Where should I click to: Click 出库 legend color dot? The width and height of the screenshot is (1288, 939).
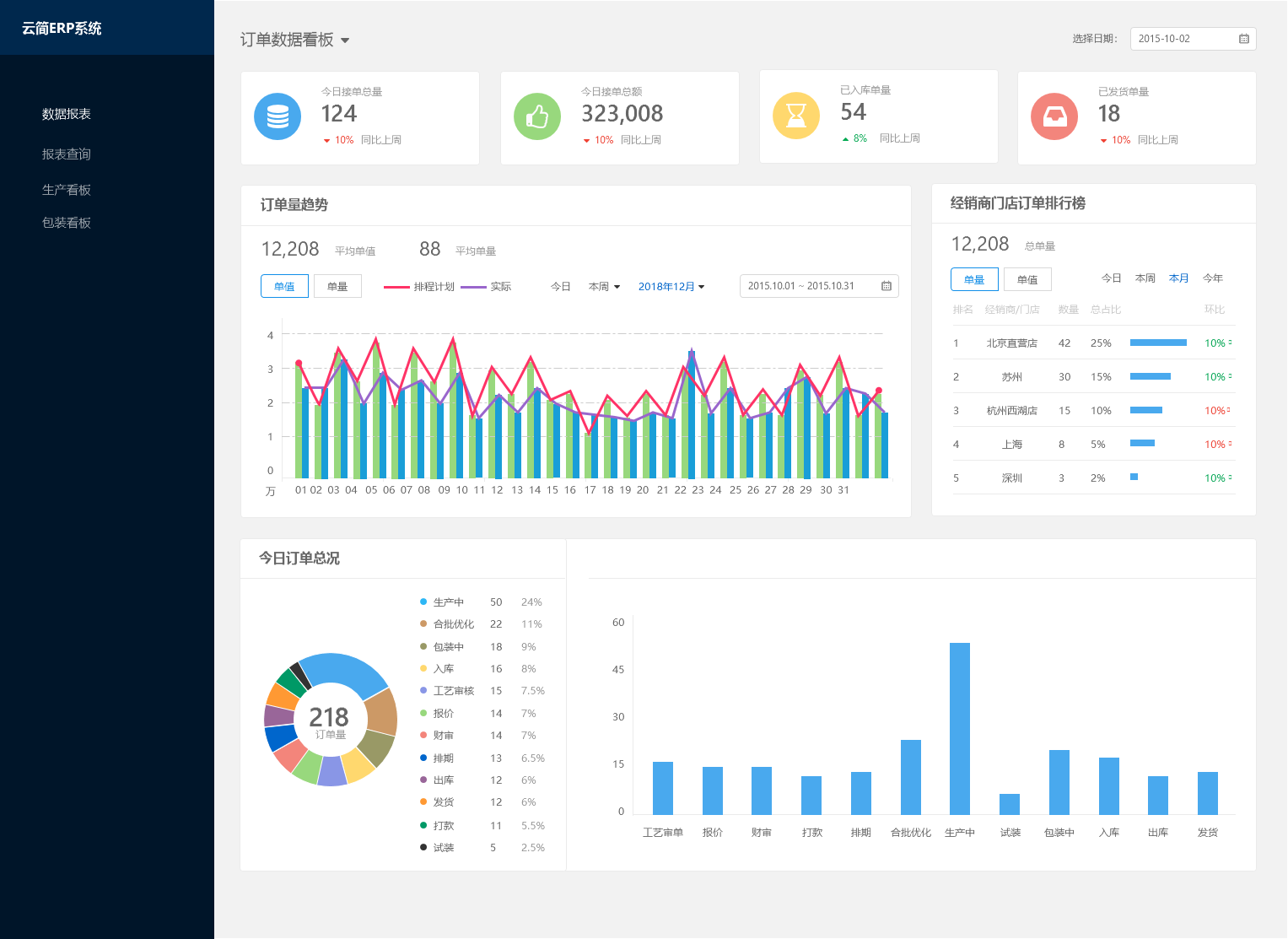tap(423, 780)
